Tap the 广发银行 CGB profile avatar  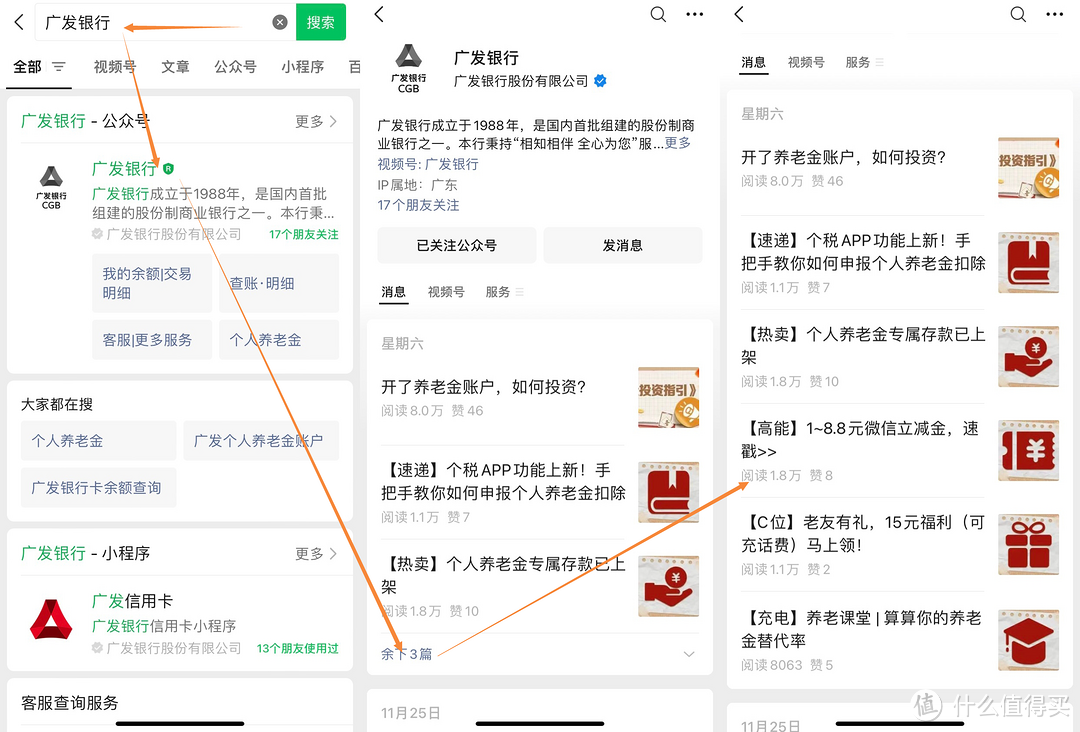(408, 68)
